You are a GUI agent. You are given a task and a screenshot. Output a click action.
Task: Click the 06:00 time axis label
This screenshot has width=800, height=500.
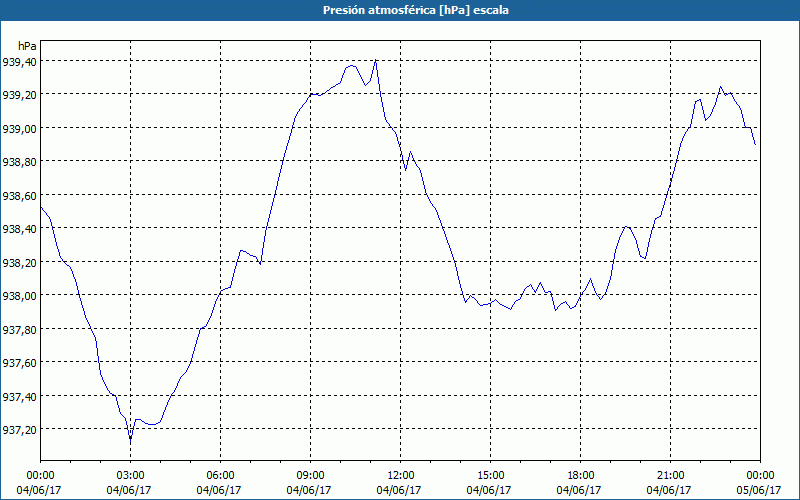[x=220, y=476]
